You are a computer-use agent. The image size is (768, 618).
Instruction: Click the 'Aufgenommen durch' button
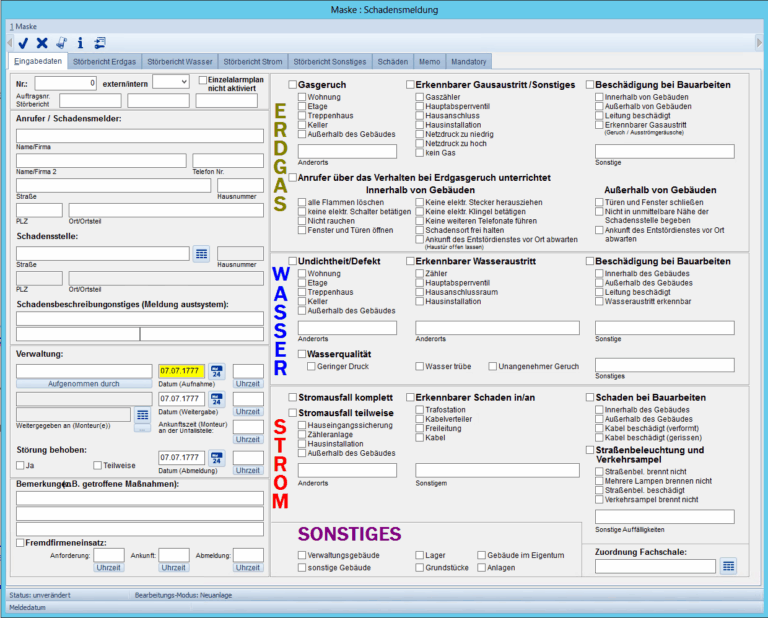[84, 384]
